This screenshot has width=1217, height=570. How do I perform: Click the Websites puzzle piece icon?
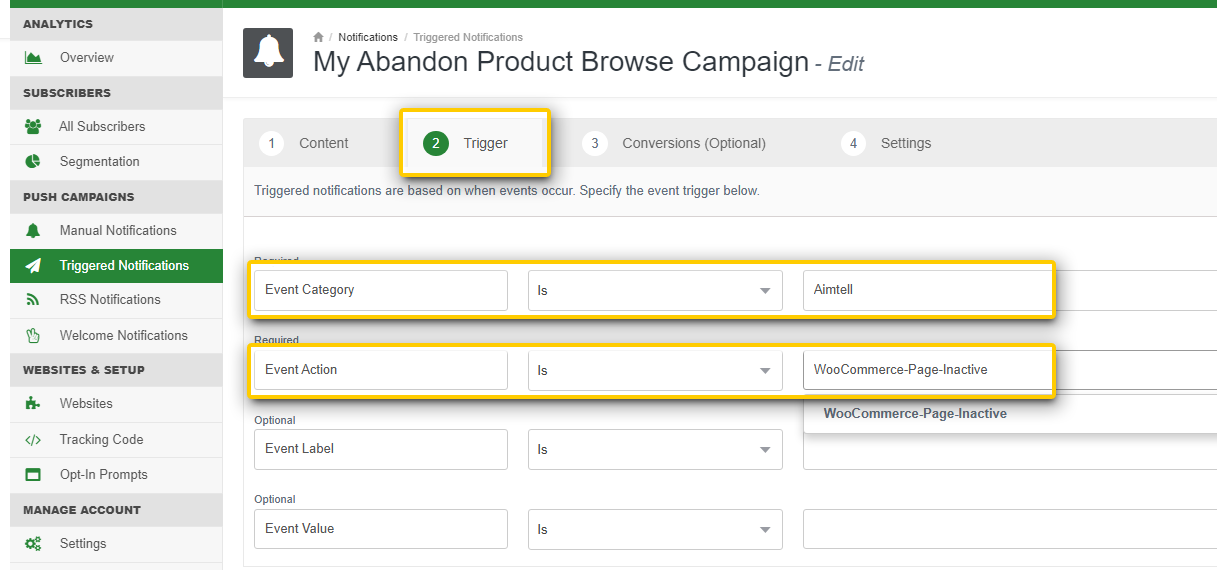[33, 404]
